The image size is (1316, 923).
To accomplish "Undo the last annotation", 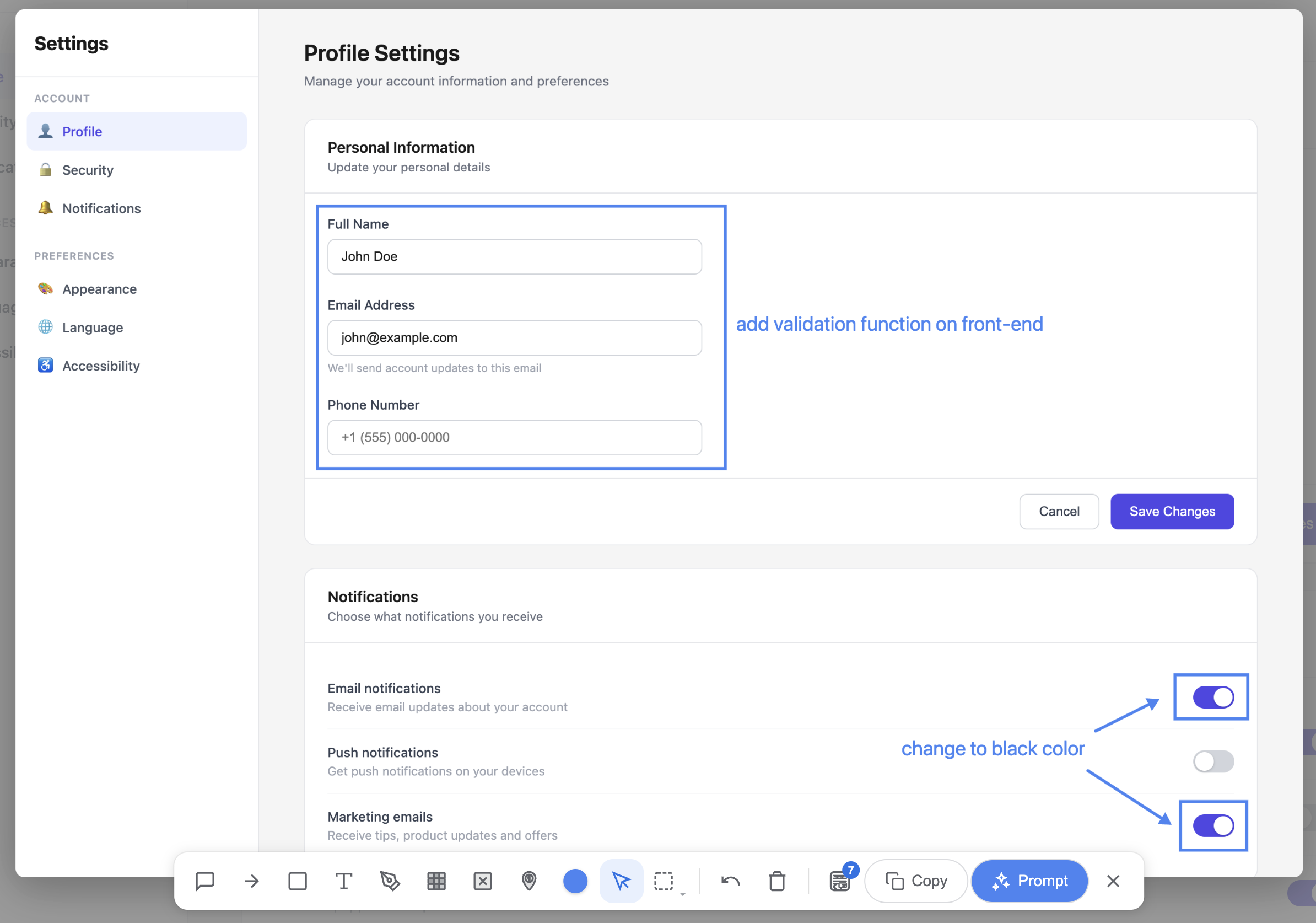I will pyautogui.click(x=730, y=881).
